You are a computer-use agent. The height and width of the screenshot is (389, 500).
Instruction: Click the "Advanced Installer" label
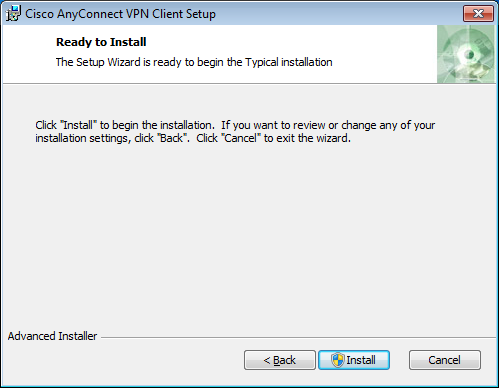(x=52, y=336)
